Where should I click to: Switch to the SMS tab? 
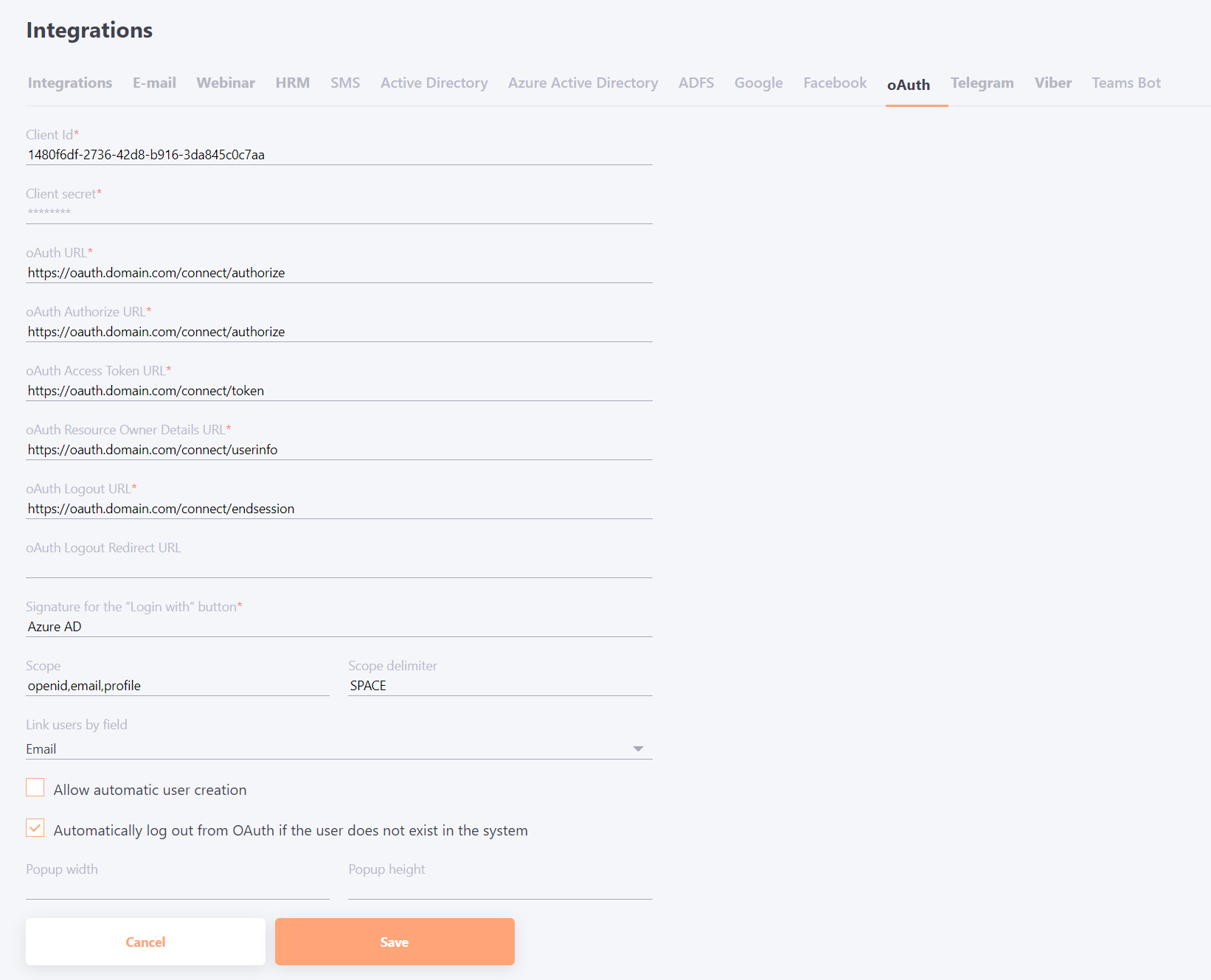(x=344, y=83)
